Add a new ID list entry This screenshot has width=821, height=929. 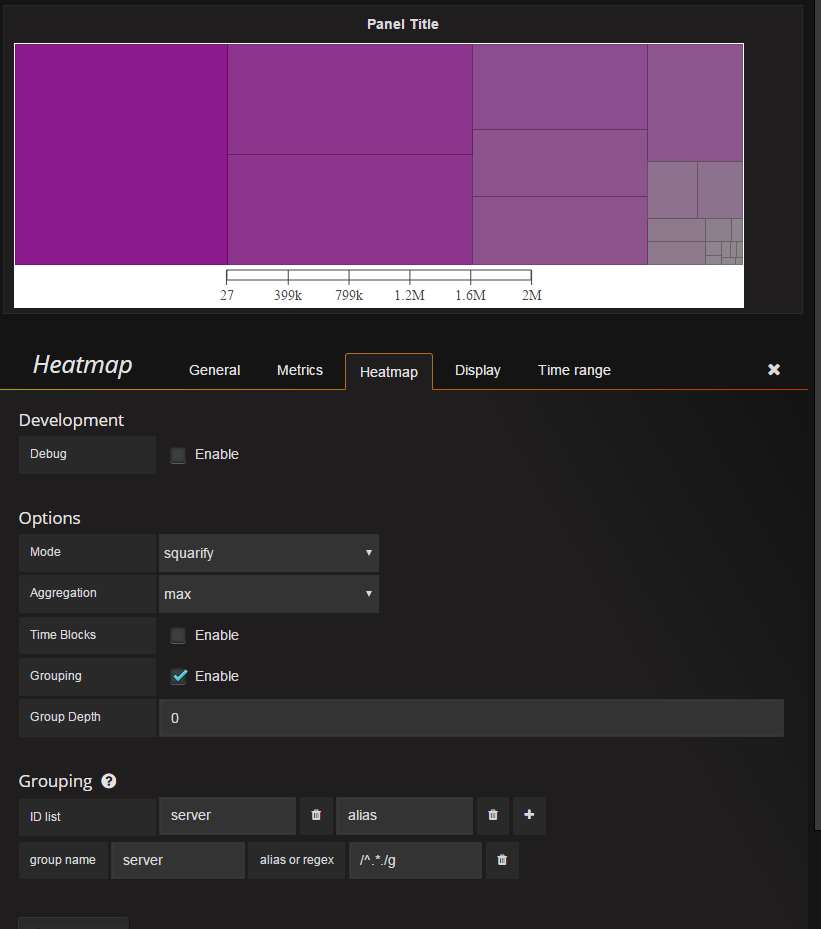pos(529,815)
